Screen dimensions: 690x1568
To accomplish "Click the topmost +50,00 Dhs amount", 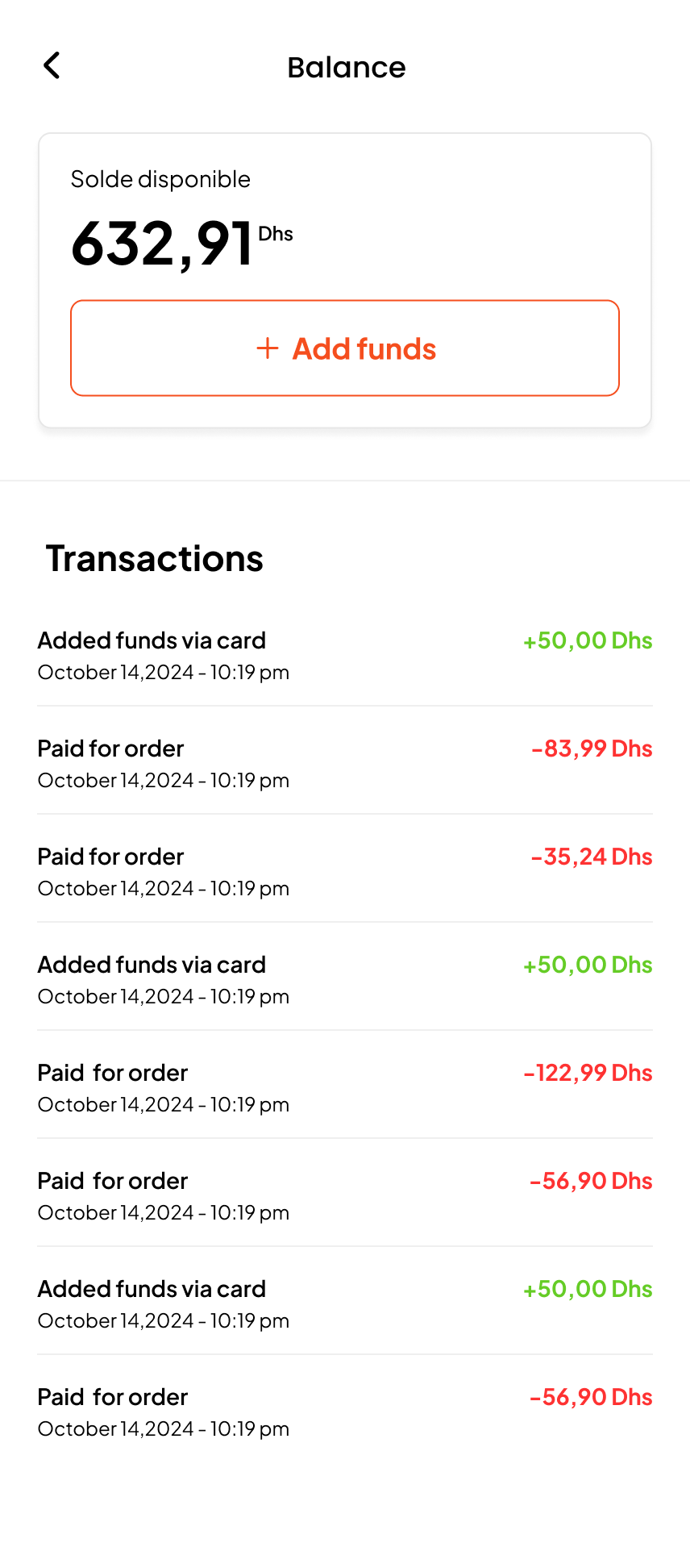I will [588, 640].
